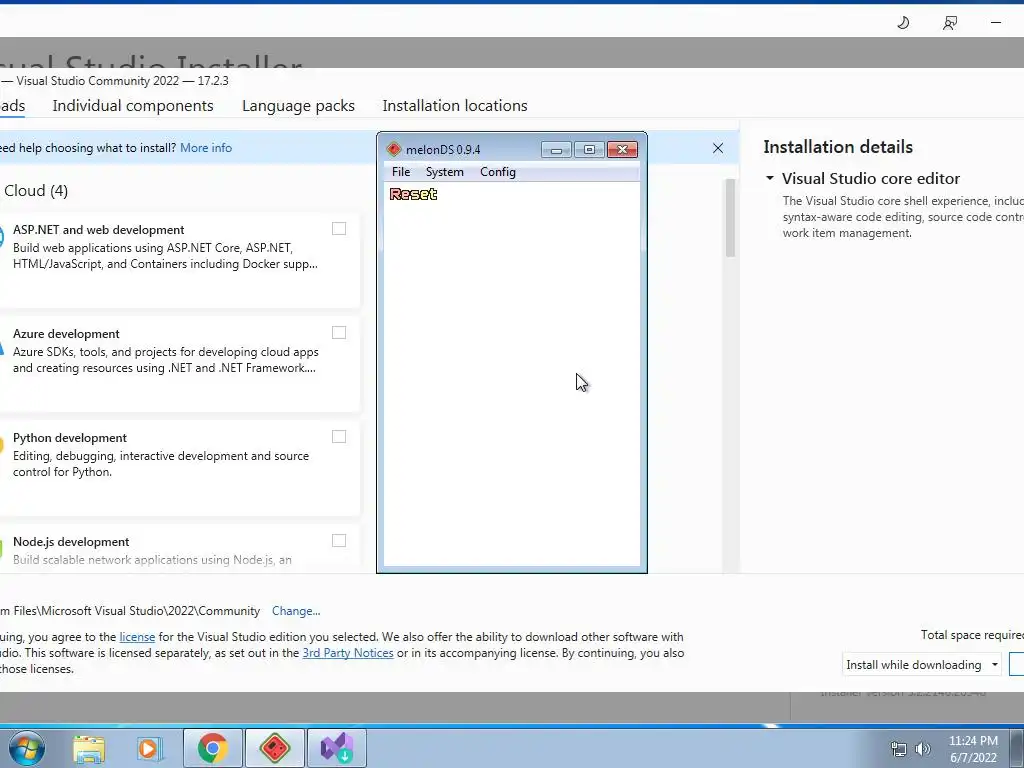Click the network tray icon
1024x768 pixels.
coord(899,749)
